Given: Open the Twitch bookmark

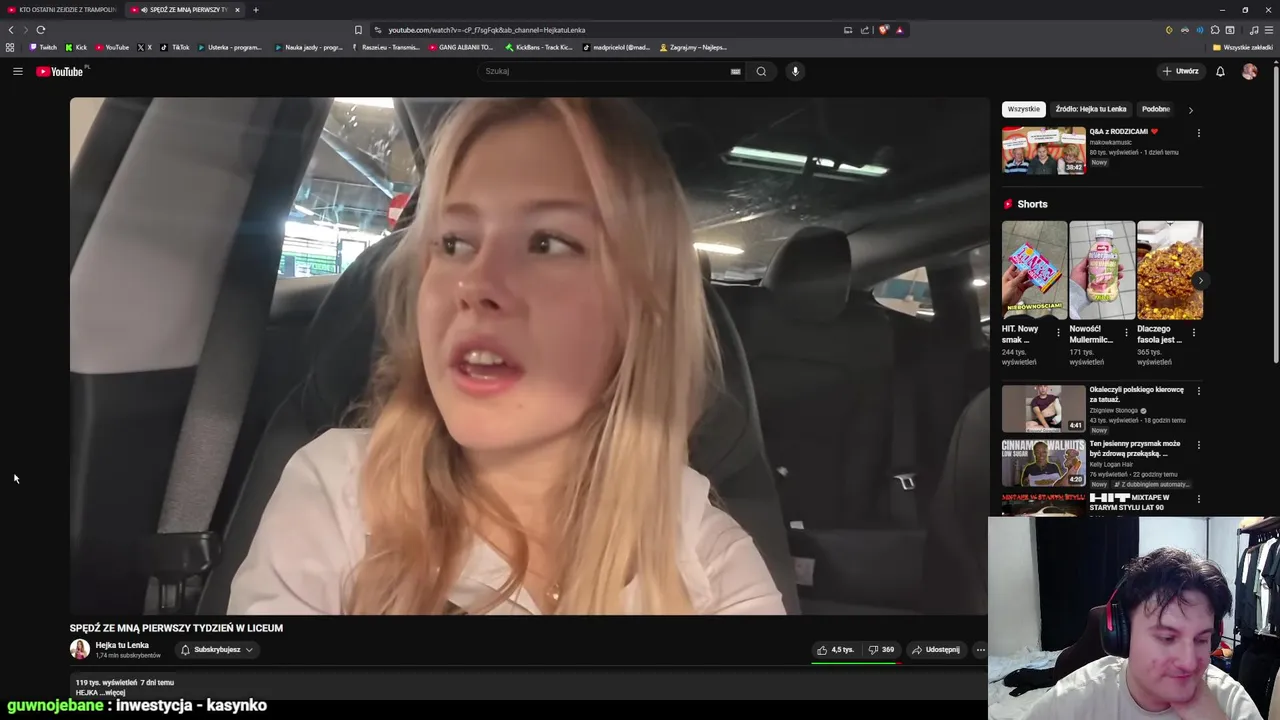Looking at the screenshot, I should [43, 47].
